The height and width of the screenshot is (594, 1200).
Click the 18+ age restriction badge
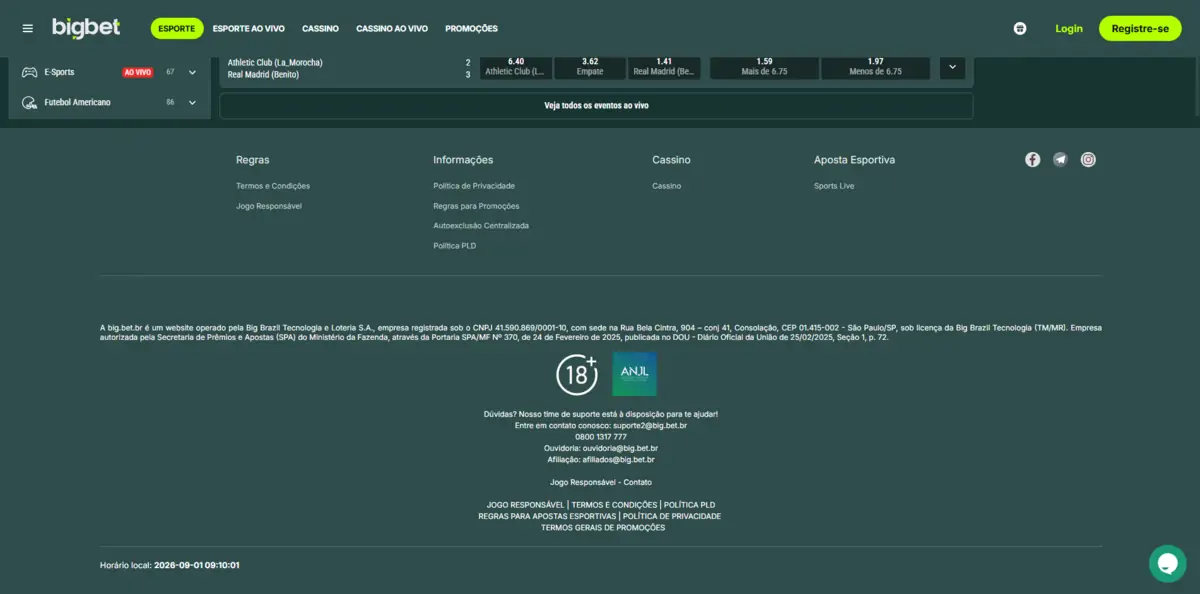[577, 374]
